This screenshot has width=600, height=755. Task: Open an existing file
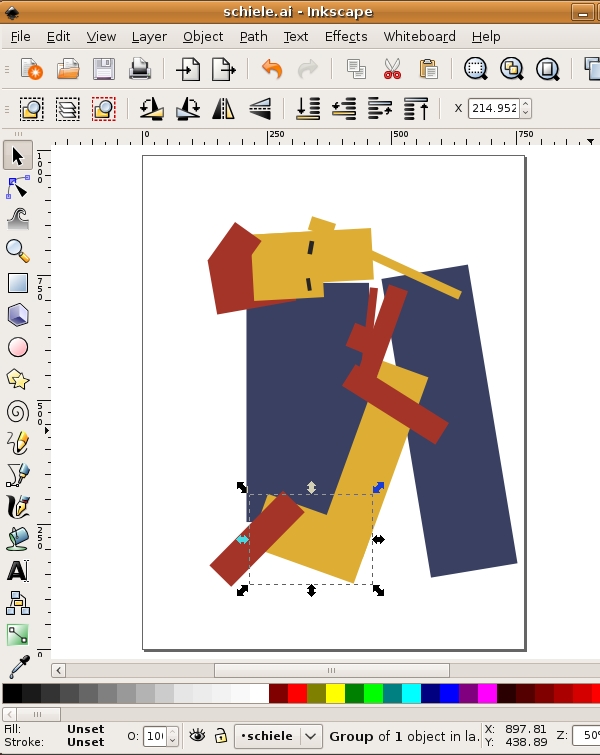coord(68,69)
